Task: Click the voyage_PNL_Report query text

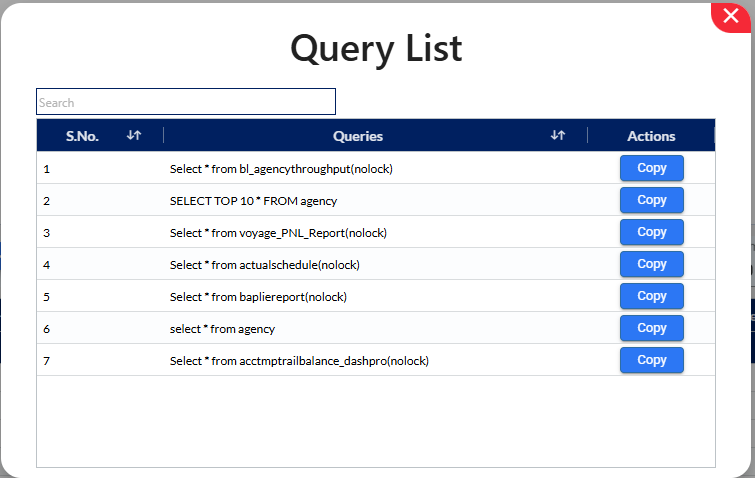Action: click(278, 233)
